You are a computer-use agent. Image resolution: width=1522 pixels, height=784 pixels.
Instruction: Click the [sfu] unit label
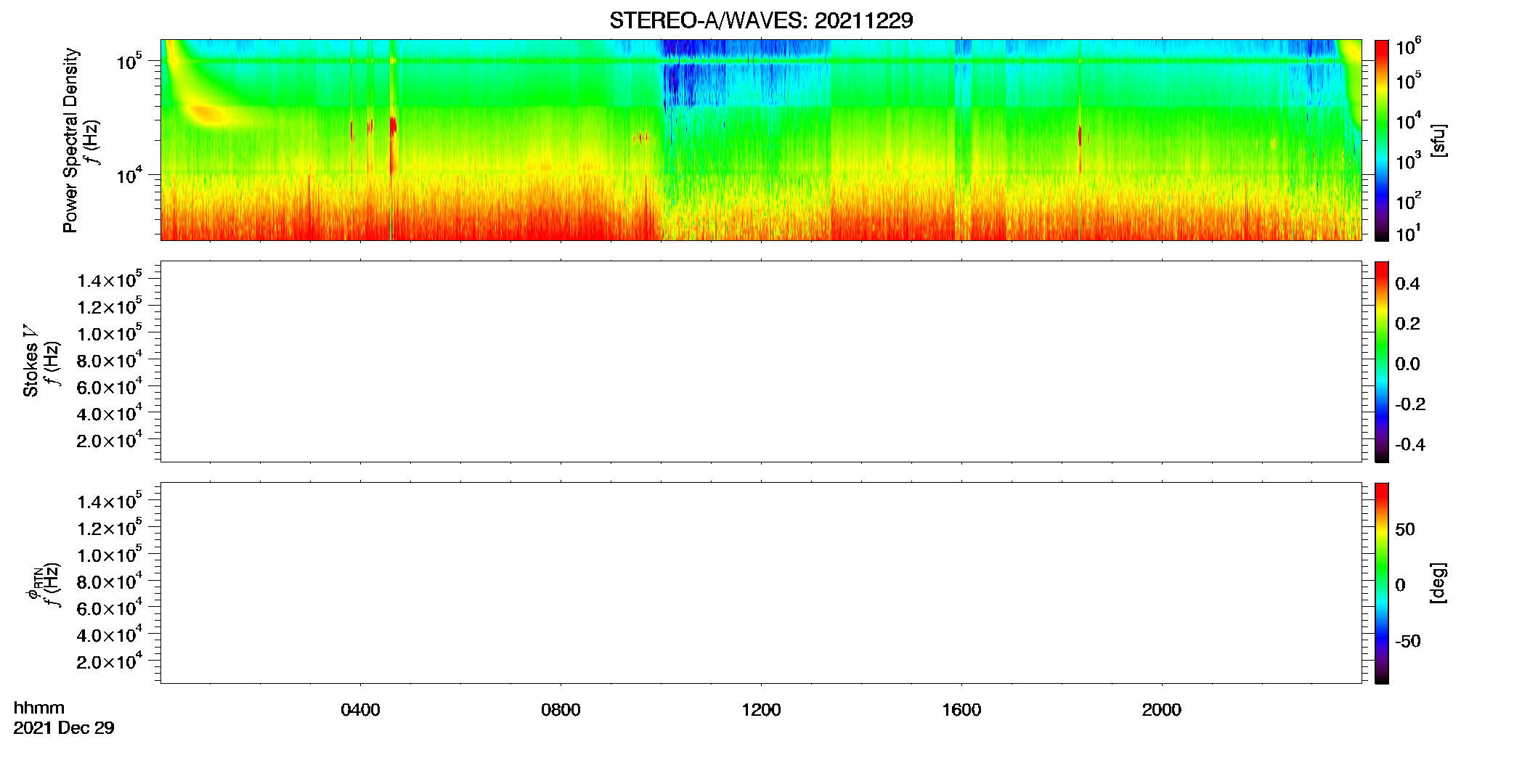(1438, 140)
